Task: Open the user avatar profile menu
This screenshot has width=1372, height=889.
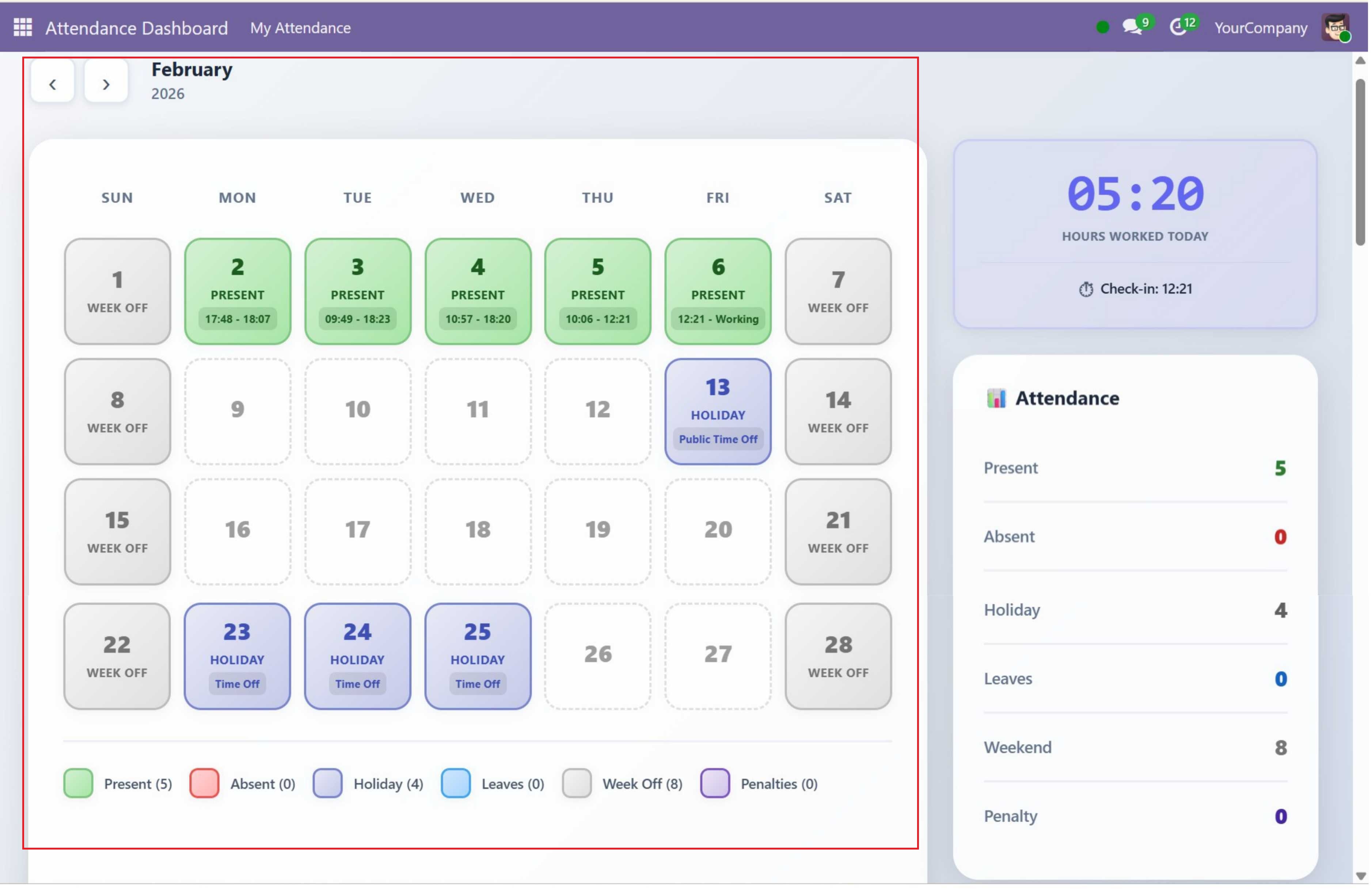Action: click(x=1336, y=27)
